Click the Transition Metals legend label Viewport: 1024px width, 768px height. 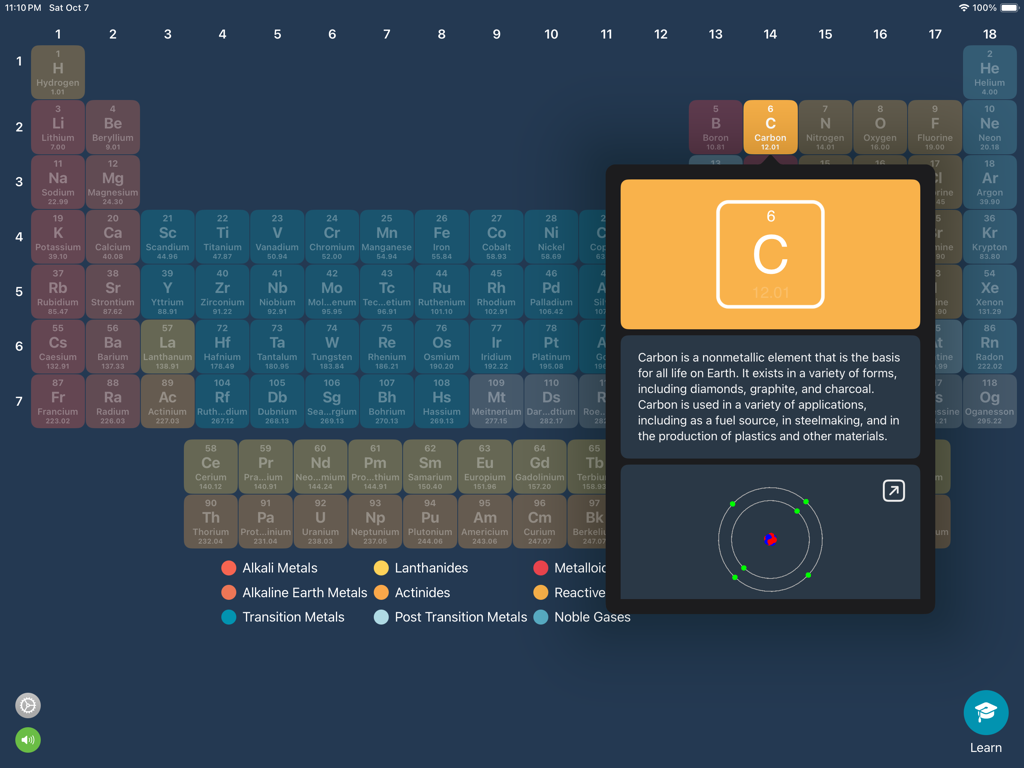pyautogui.click(x=294, y=617)
